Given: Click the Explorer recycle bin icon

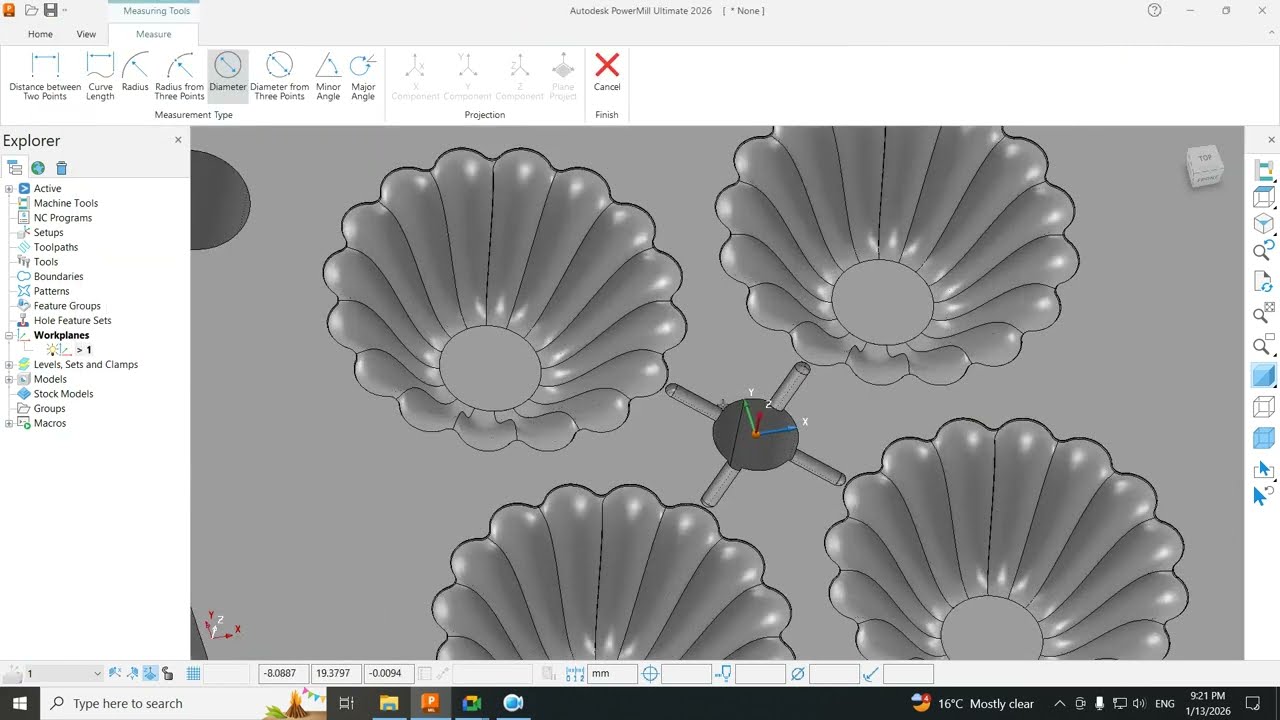Looking at the screenshot, I should pyautogui.click(x=62, y=168).
